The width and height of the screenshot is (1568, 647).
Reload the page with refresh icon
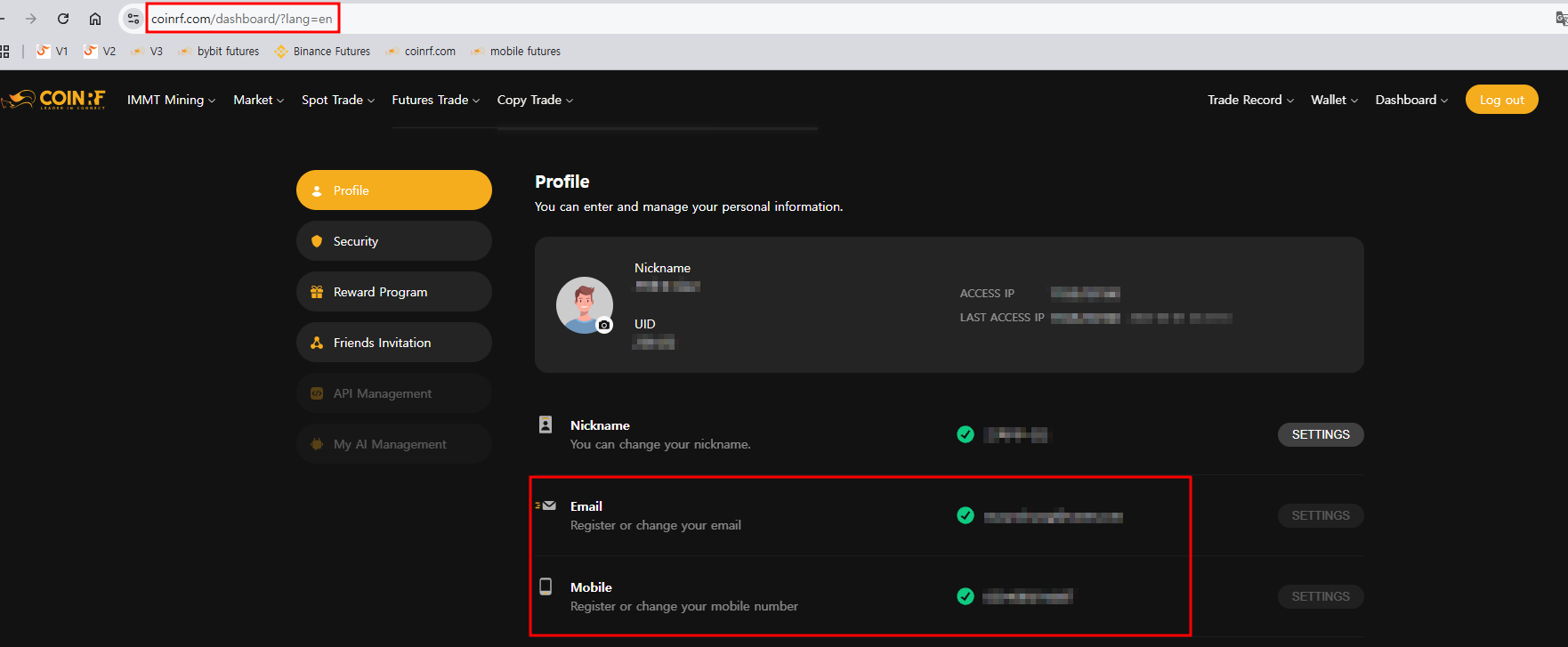pyautogui.click(x=63, y=19)
